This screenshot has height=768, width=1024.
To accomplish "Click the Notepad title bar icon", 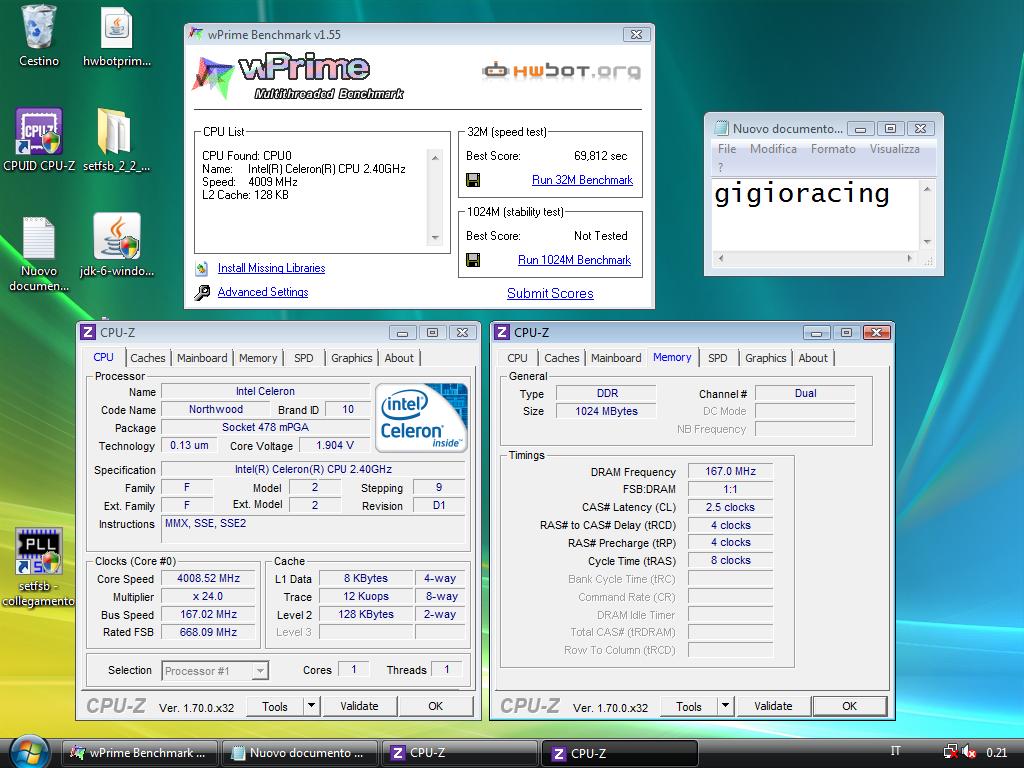I will click(721, 128).
